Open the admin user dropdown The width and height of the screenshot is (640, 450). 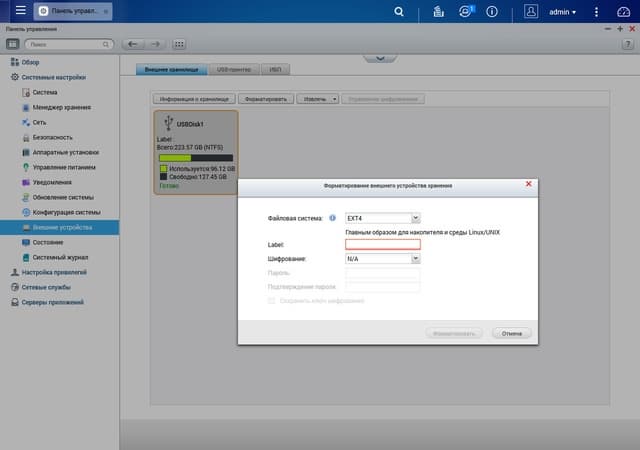click(x=562, y=12)
